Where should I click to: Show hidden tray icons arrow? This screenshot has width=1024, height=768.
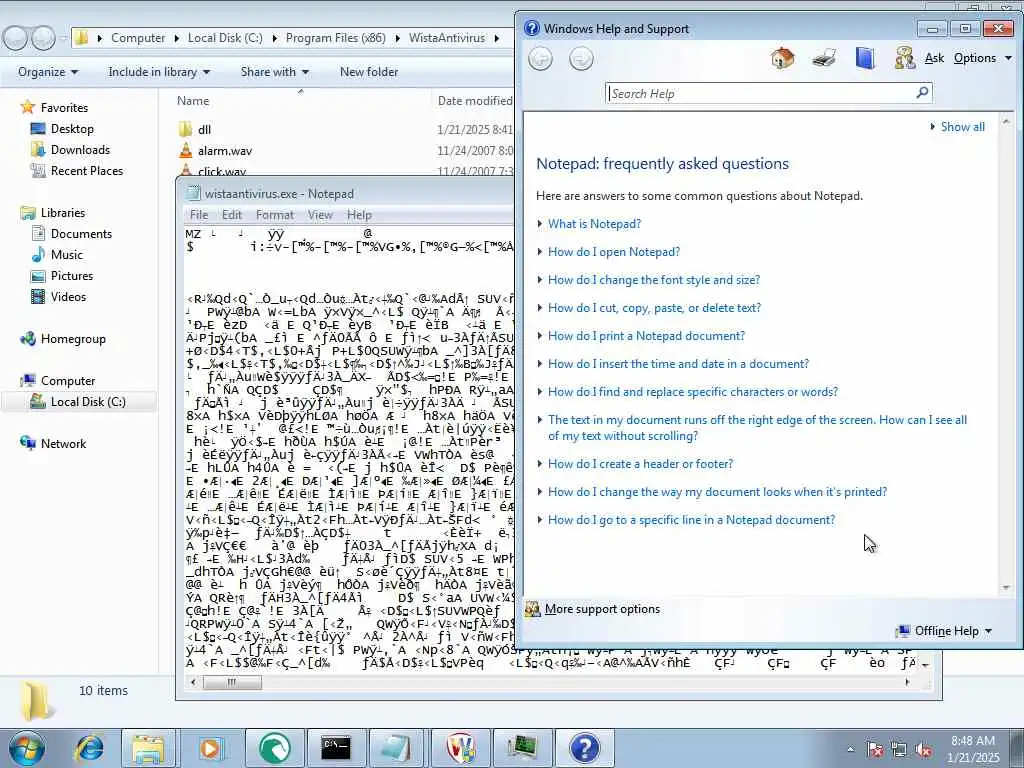click(x=850, y=750)
